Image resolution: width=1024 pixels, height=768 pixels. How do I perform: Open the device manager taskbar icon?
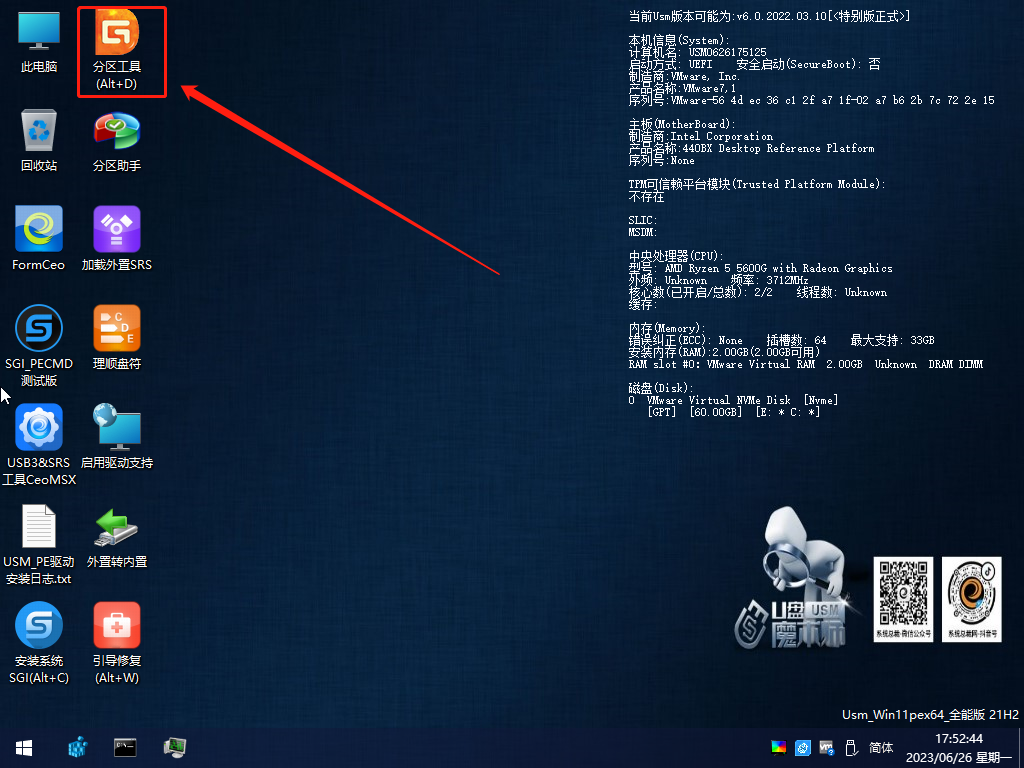pos(174,747)
